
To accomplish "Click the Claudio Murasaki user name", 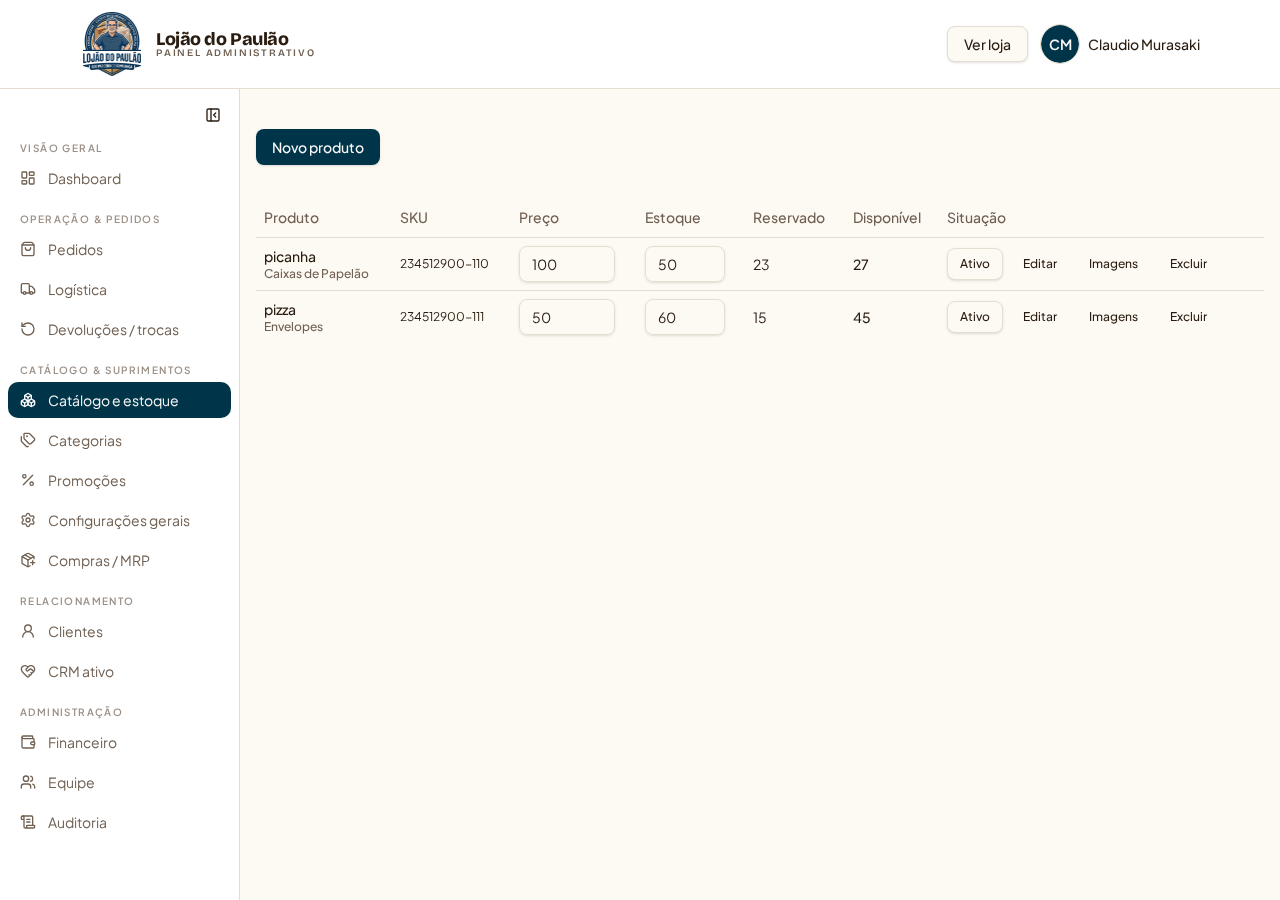I will coord(1144,44).
